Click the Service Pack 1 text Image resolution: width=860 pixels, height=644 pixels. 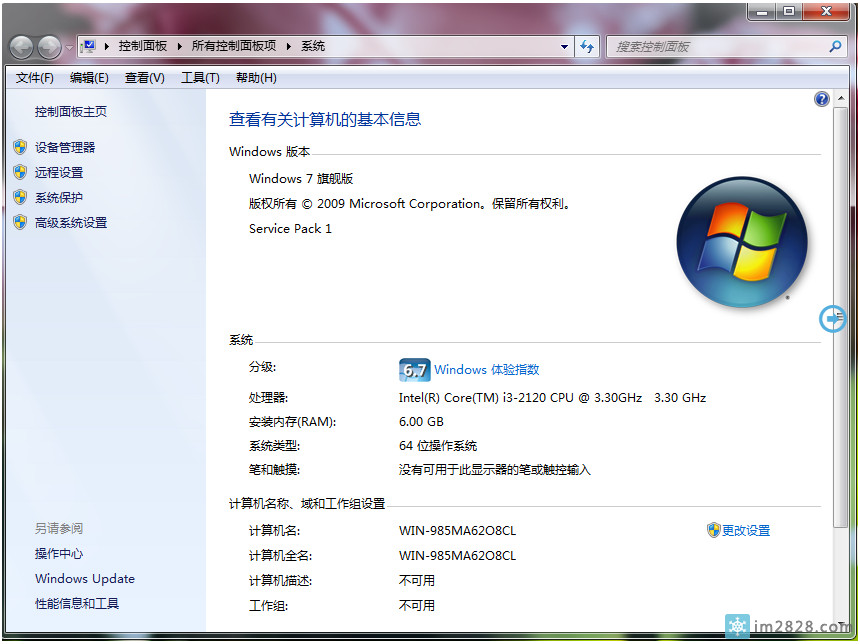click(x=290, y=229)
